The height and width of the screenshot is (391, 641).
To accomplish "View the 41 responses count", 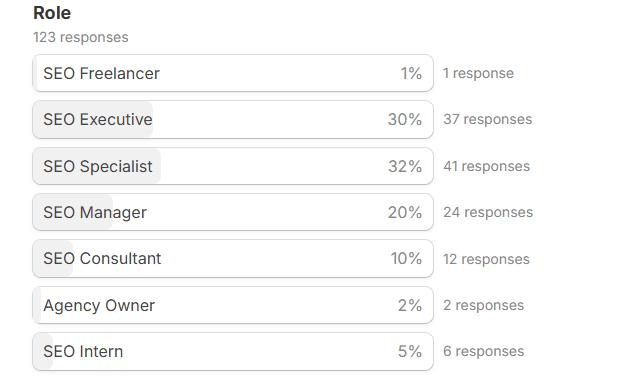I will [x=486, y=166].
